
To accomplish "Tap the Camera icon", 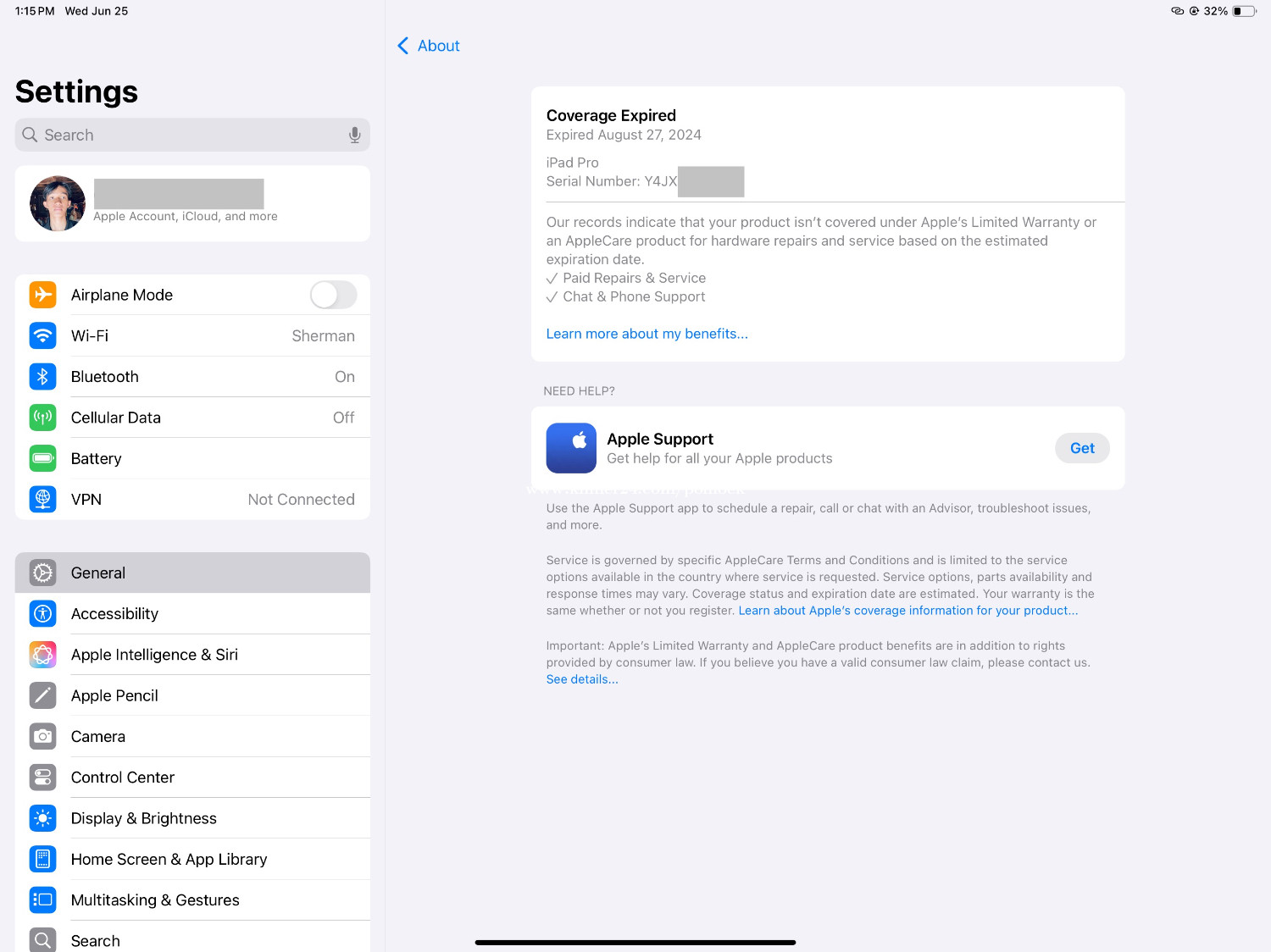I will click(x=42, y=736).
